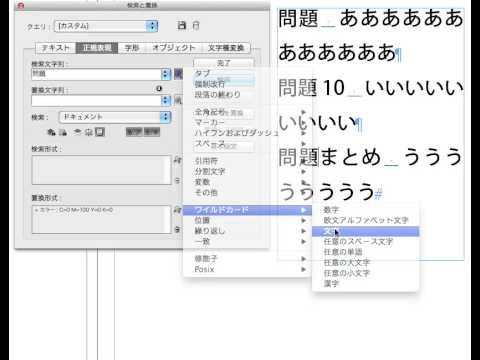480x360 pixels.
Task: Expand the 位置 submenu
Action: point(247,220)
